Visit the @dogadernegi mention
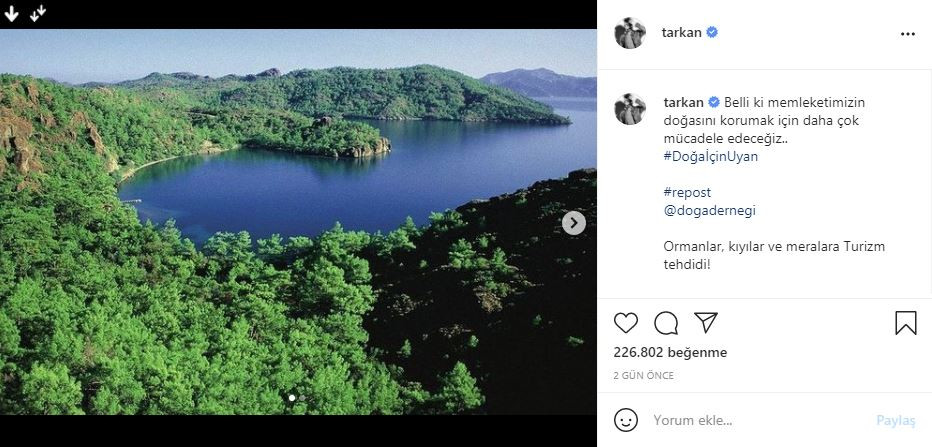 (704, 210)
